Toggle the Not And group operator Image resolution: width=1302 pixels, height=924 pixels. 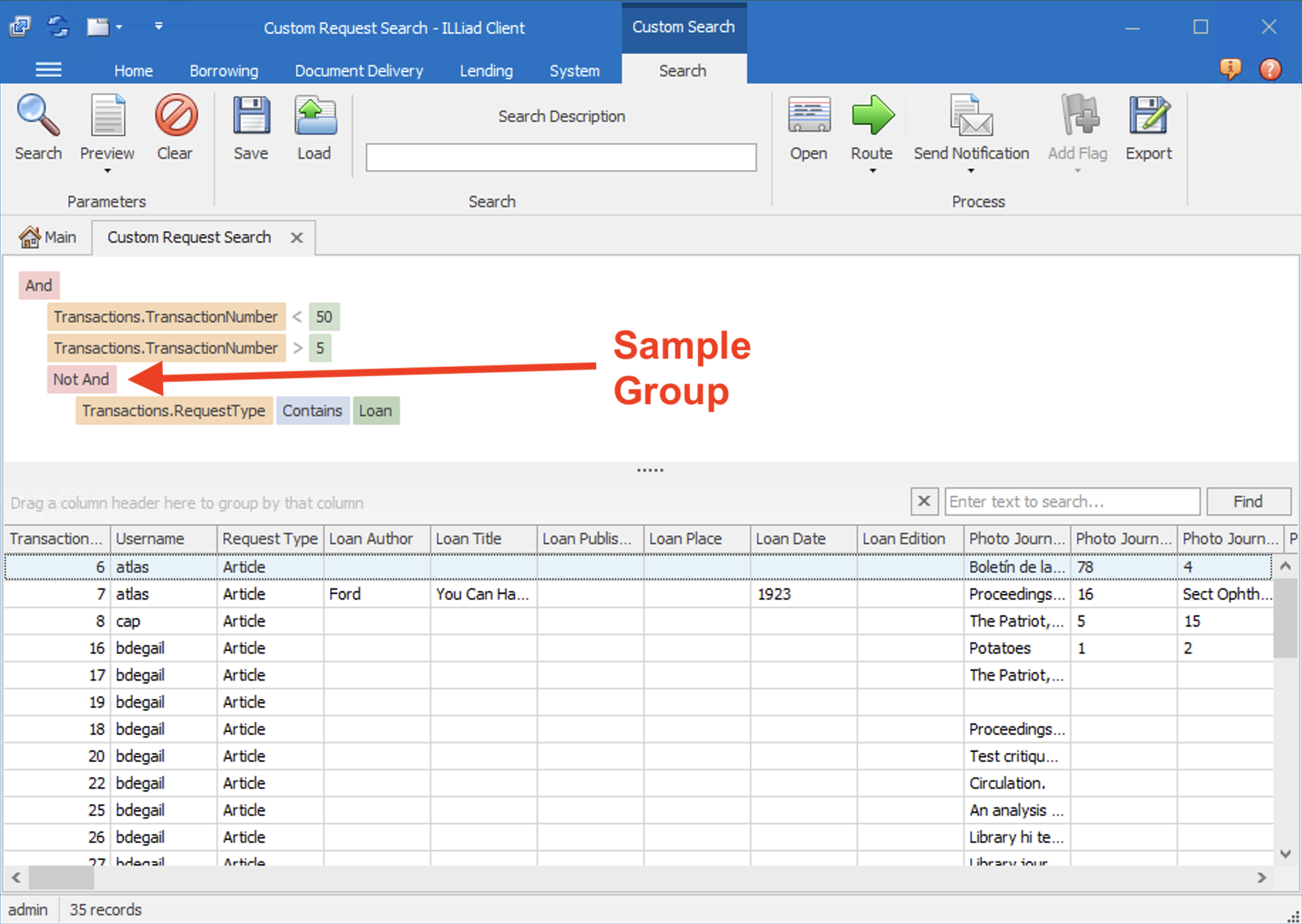click(81, 379)
